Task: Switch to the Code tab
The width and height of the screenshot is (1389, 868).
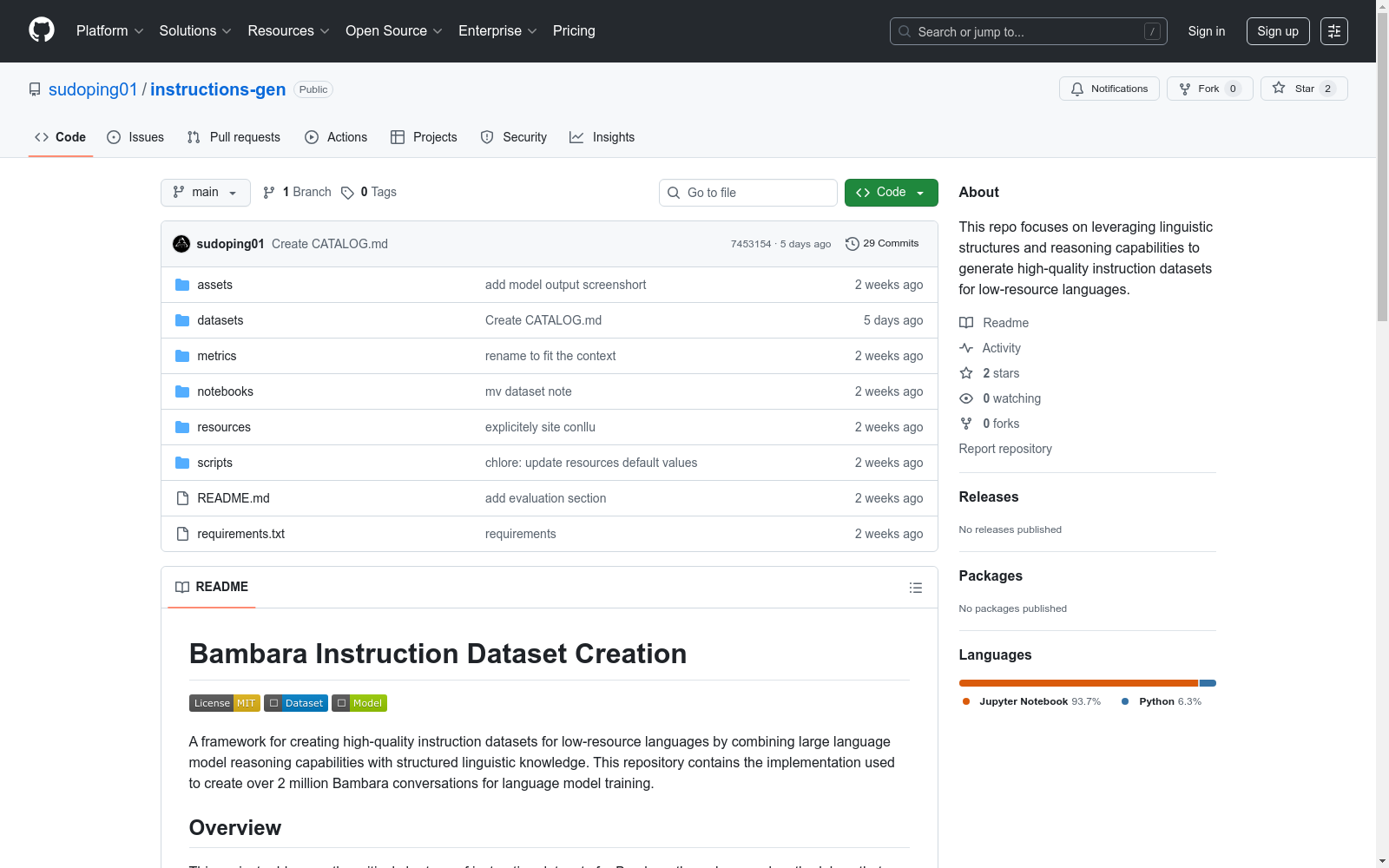Action: (60, 137)
